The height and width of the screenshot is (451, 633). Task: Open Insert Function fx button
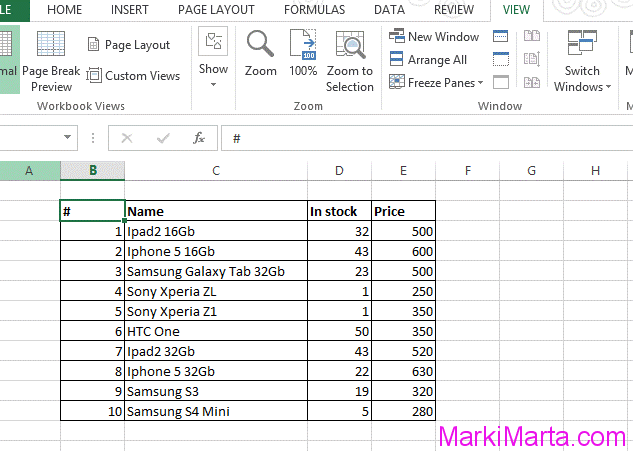[x=199, y=138]
